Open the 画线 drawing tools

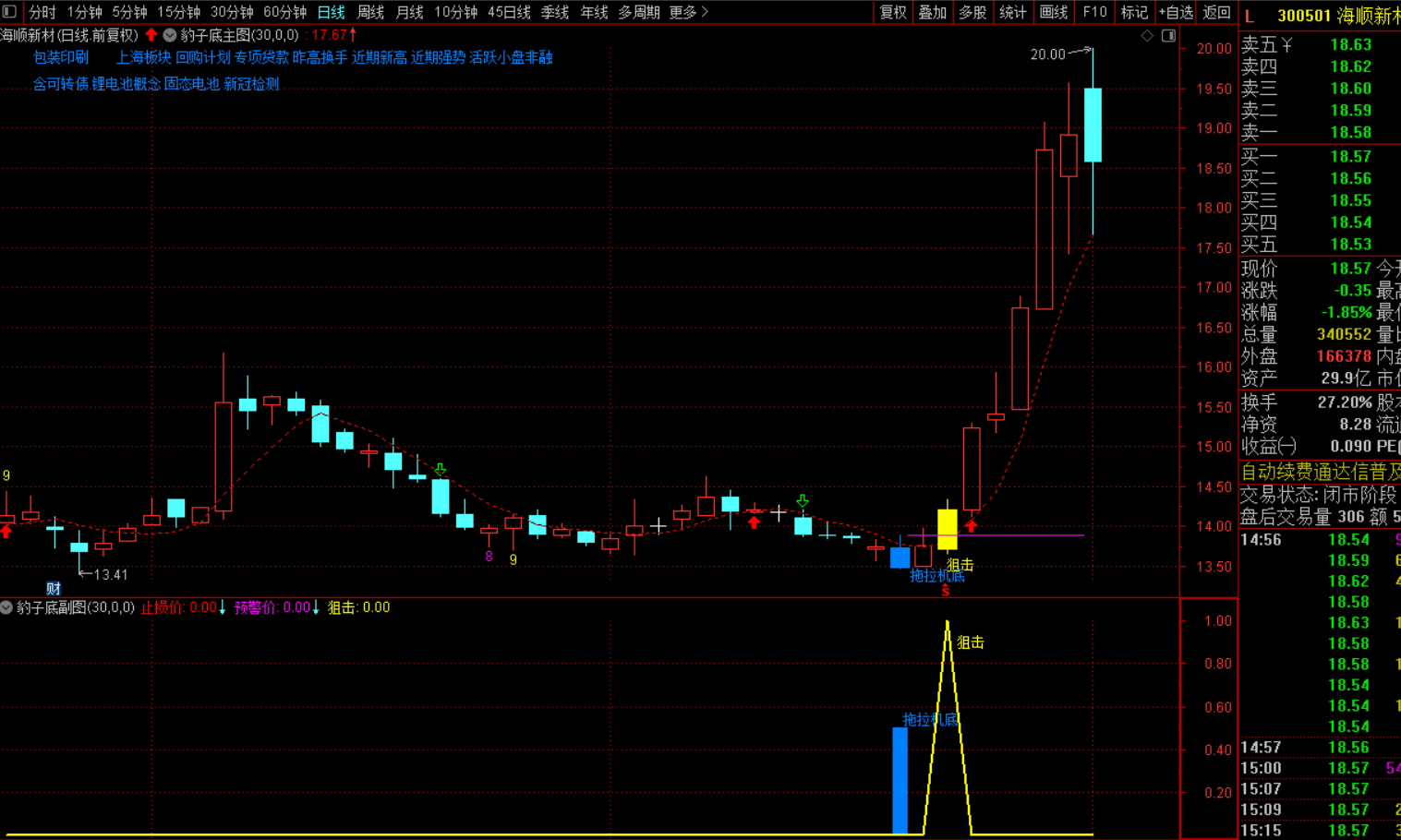click(x=1054, y=12)
